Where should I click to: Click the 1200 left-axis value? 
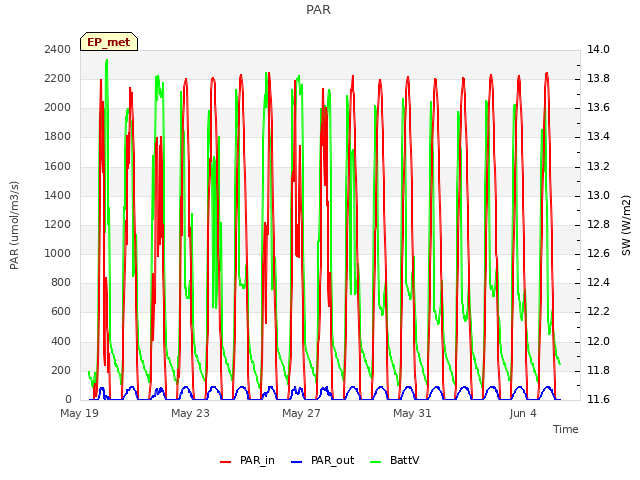(58, 224)
